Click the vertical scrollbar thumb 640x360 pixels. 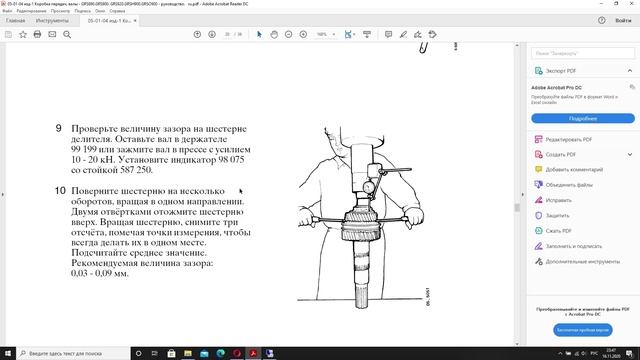pyautogui.click(x=517, y=208)
